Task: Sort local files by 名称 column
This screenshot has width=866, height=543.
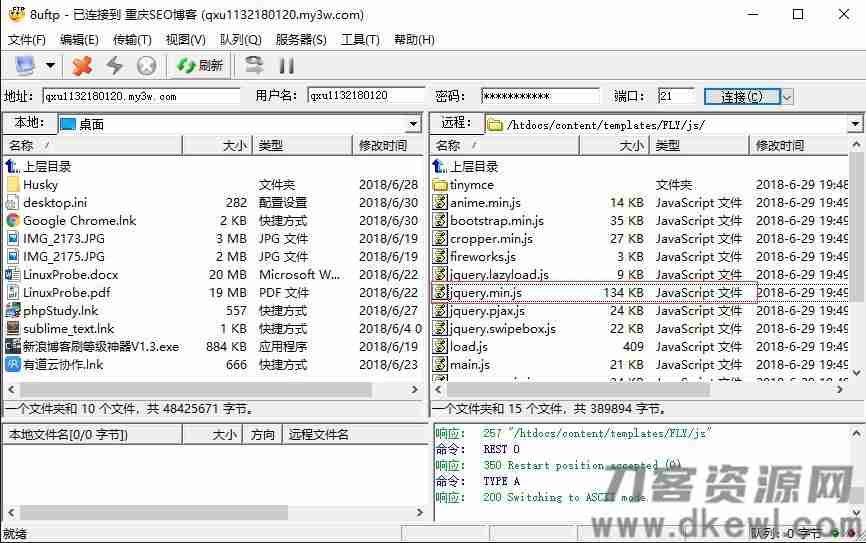Action: pyautogui.click(x=93, y=145)
